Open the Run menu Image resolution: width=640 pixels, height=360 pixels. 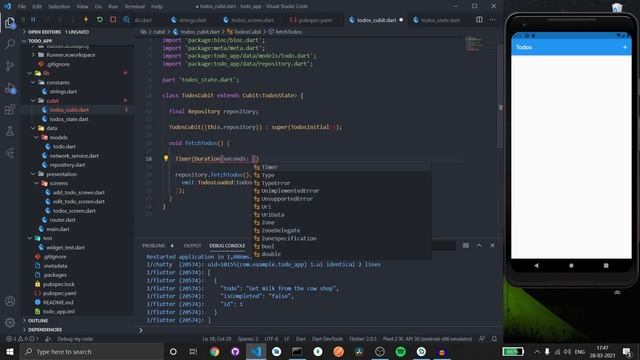(113, 7)
